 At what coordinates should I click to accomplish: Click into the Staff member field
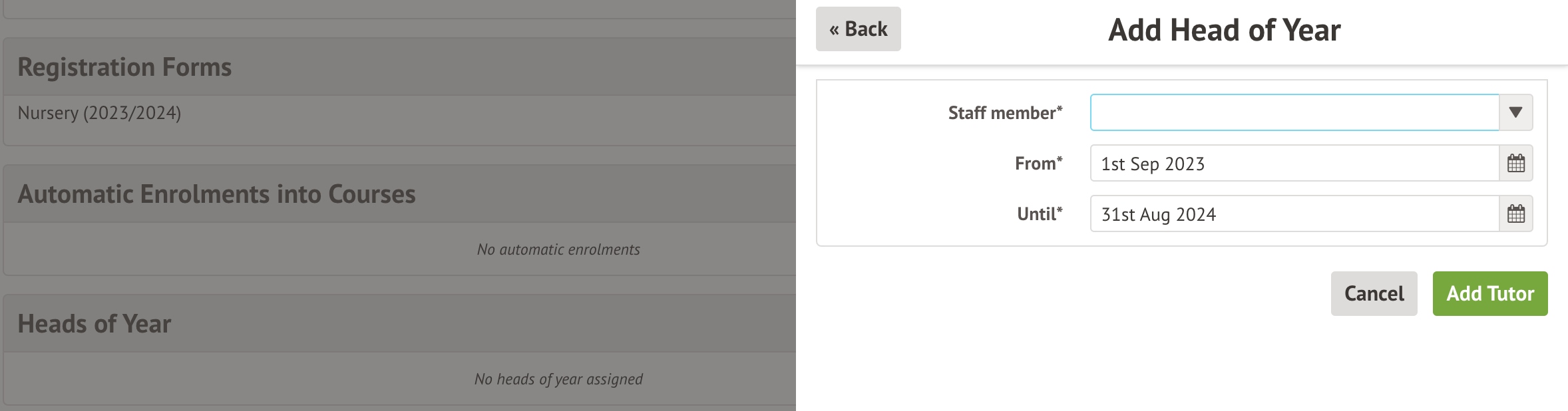click(1294, 112)
